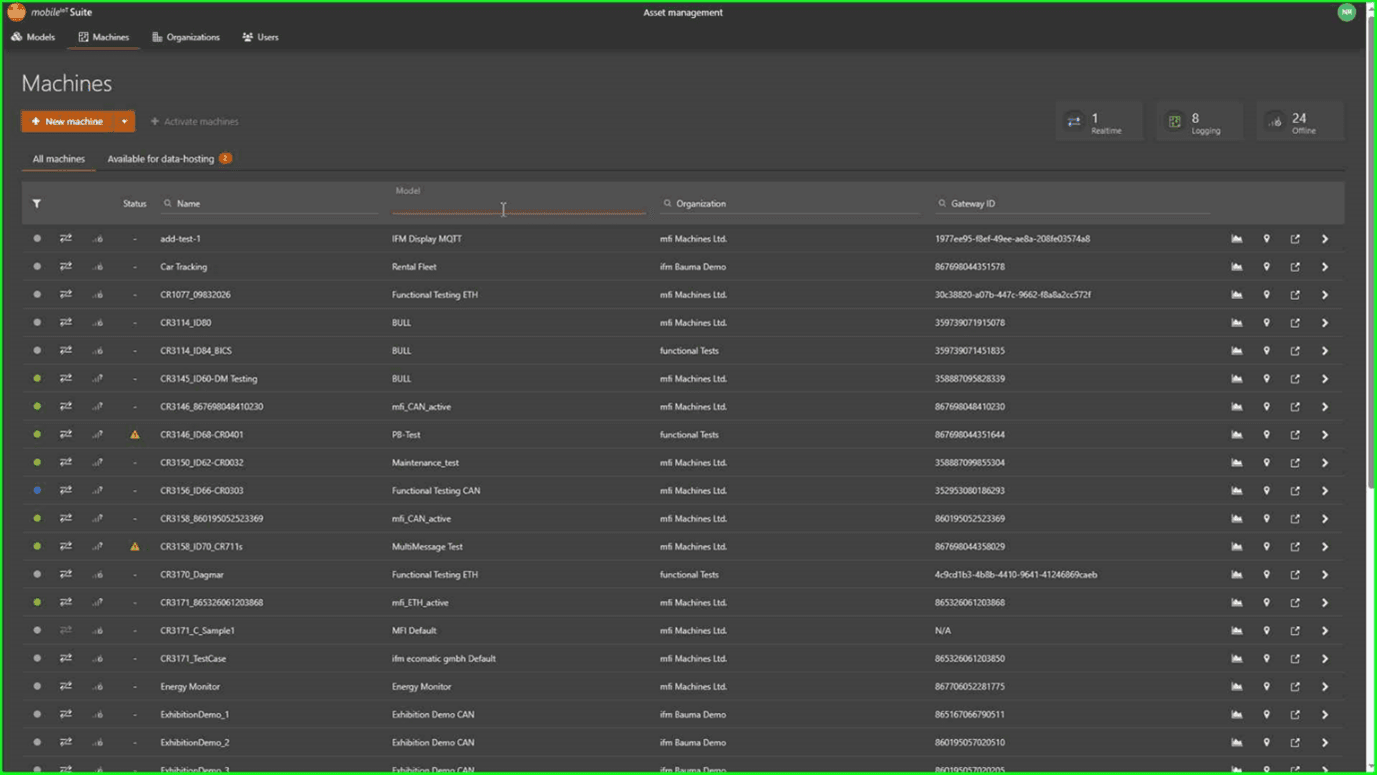Open add-test-1 in external window
Image resolution: width=1377 pixels, height=775 pixels.
point(1295,239)
